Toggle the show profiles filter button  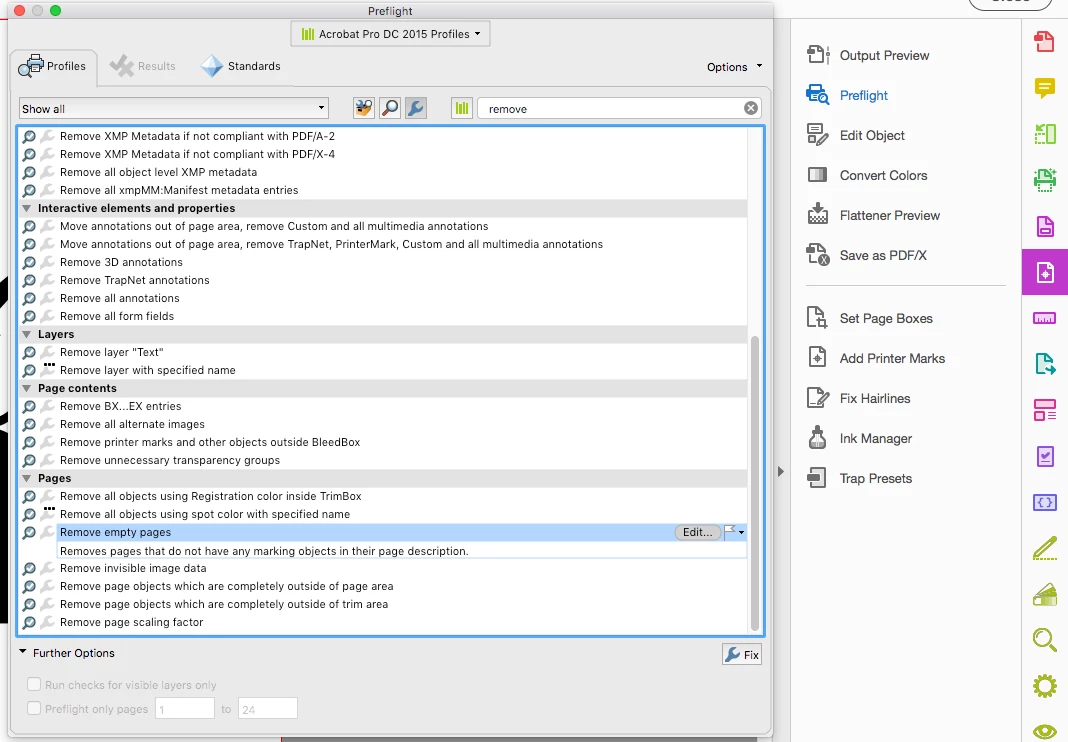pos(364,108)
